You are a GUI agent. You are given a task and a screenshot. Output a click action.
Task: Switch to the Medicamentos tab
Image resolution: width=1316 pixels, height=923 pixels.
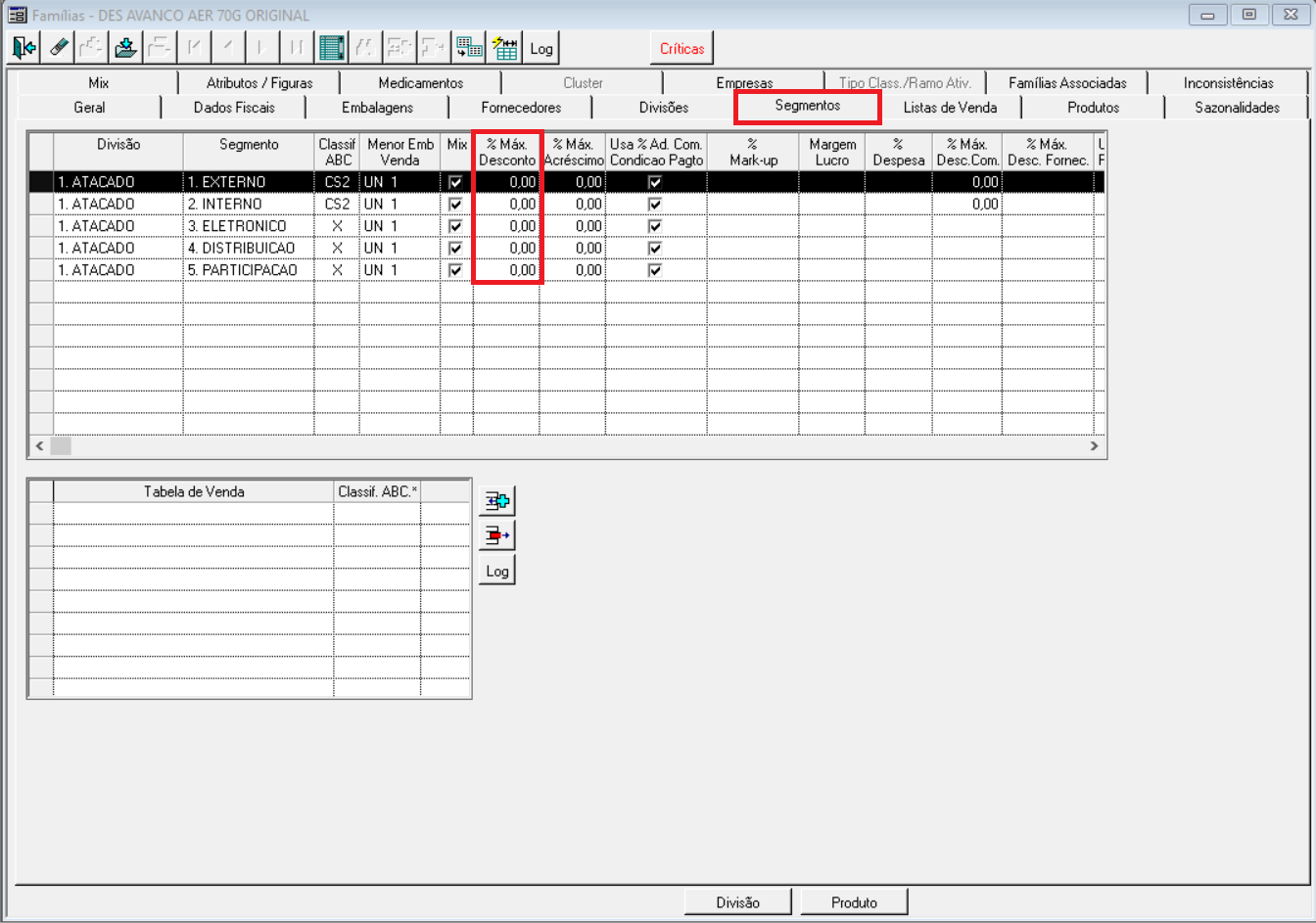pyautogui.click(x=421, y=83)
